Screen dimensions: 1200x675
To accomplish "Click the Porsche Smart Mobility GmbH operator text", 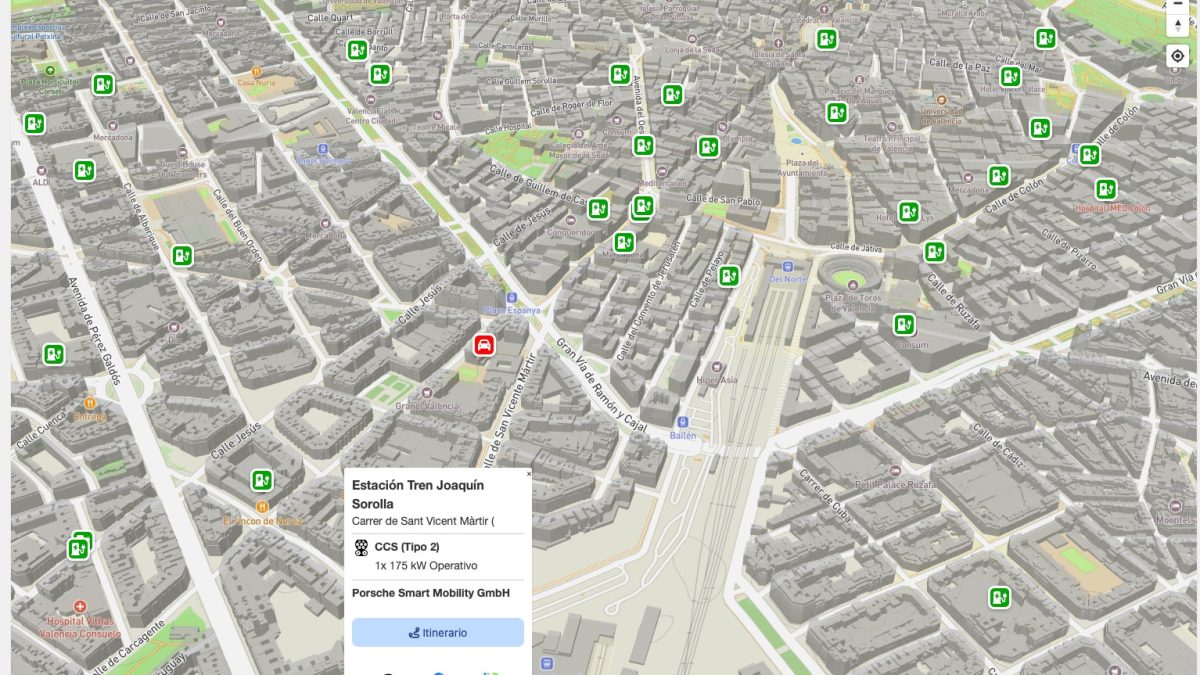I will coord(430,593).
